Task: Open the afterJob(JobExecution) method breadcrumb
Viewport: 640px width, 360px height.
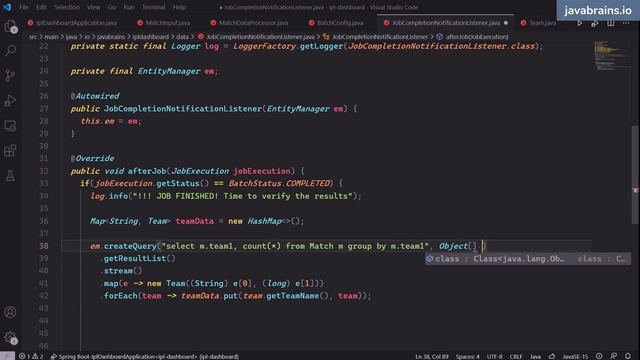Action: pyautogui.click(x=472, y=37)
